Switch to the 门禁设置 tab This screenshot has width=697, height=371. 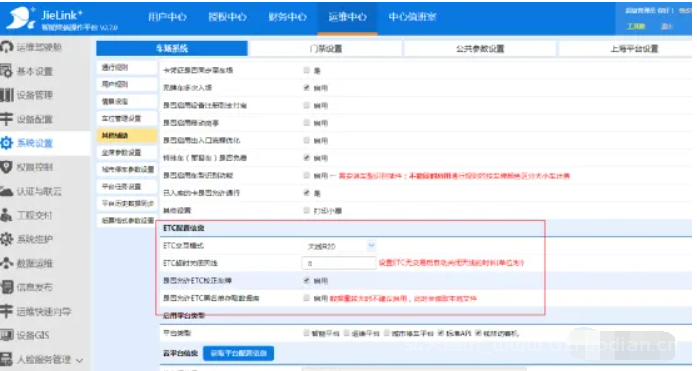tap(326, 48)
